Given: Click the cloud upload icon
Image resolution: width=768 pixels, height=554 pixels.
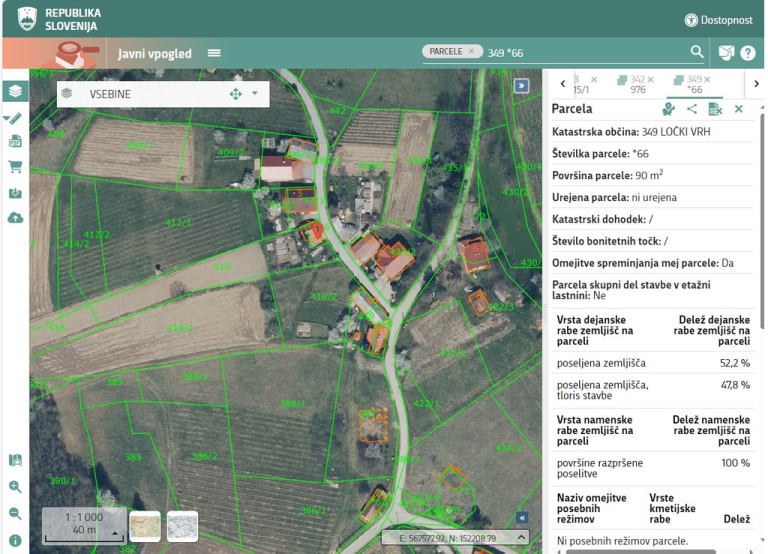Looking at the screenshot, I should click(x=15, y=217).
